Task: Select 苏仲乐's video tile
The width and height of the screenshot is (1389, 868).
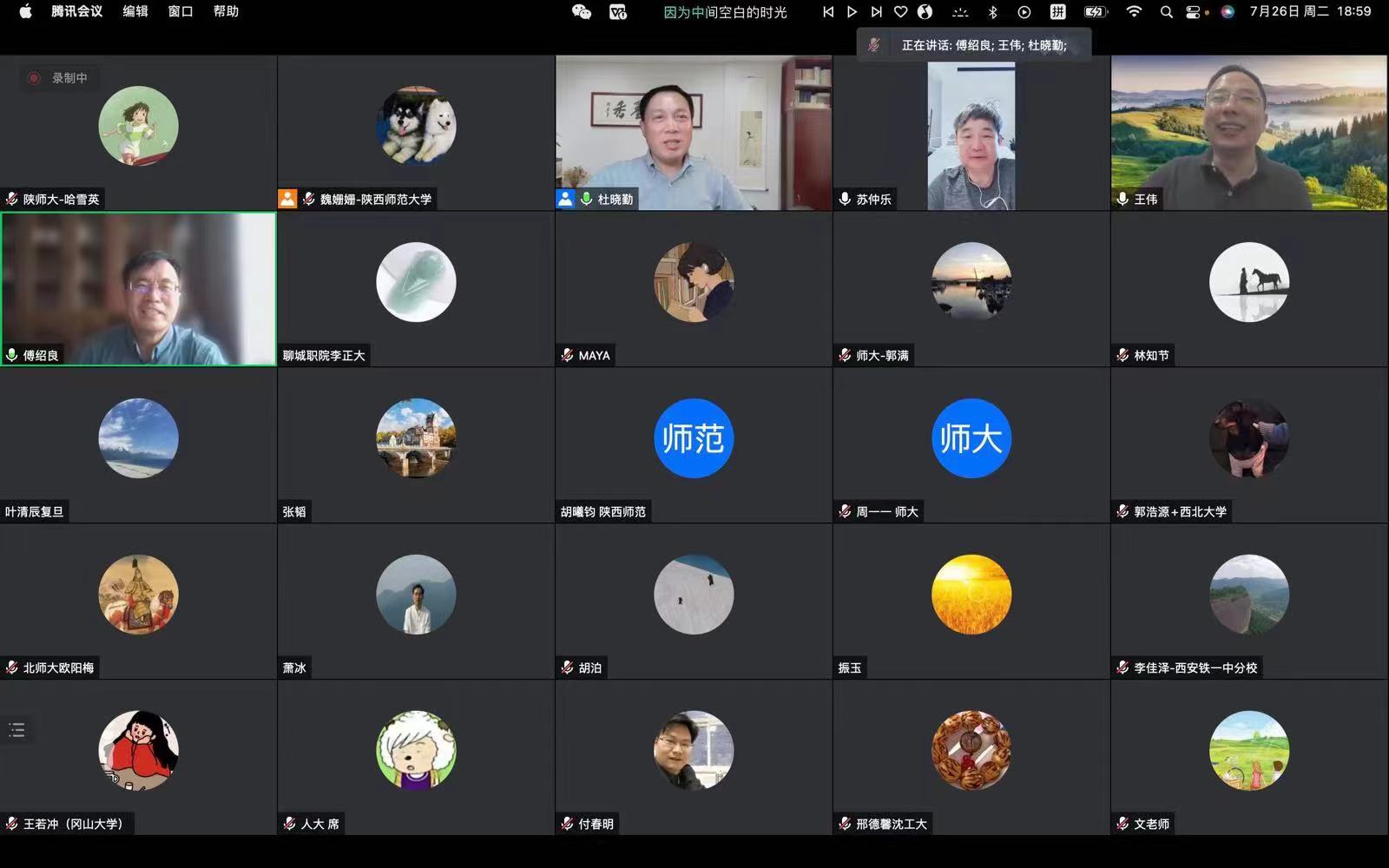Action: tap(971, 133)
